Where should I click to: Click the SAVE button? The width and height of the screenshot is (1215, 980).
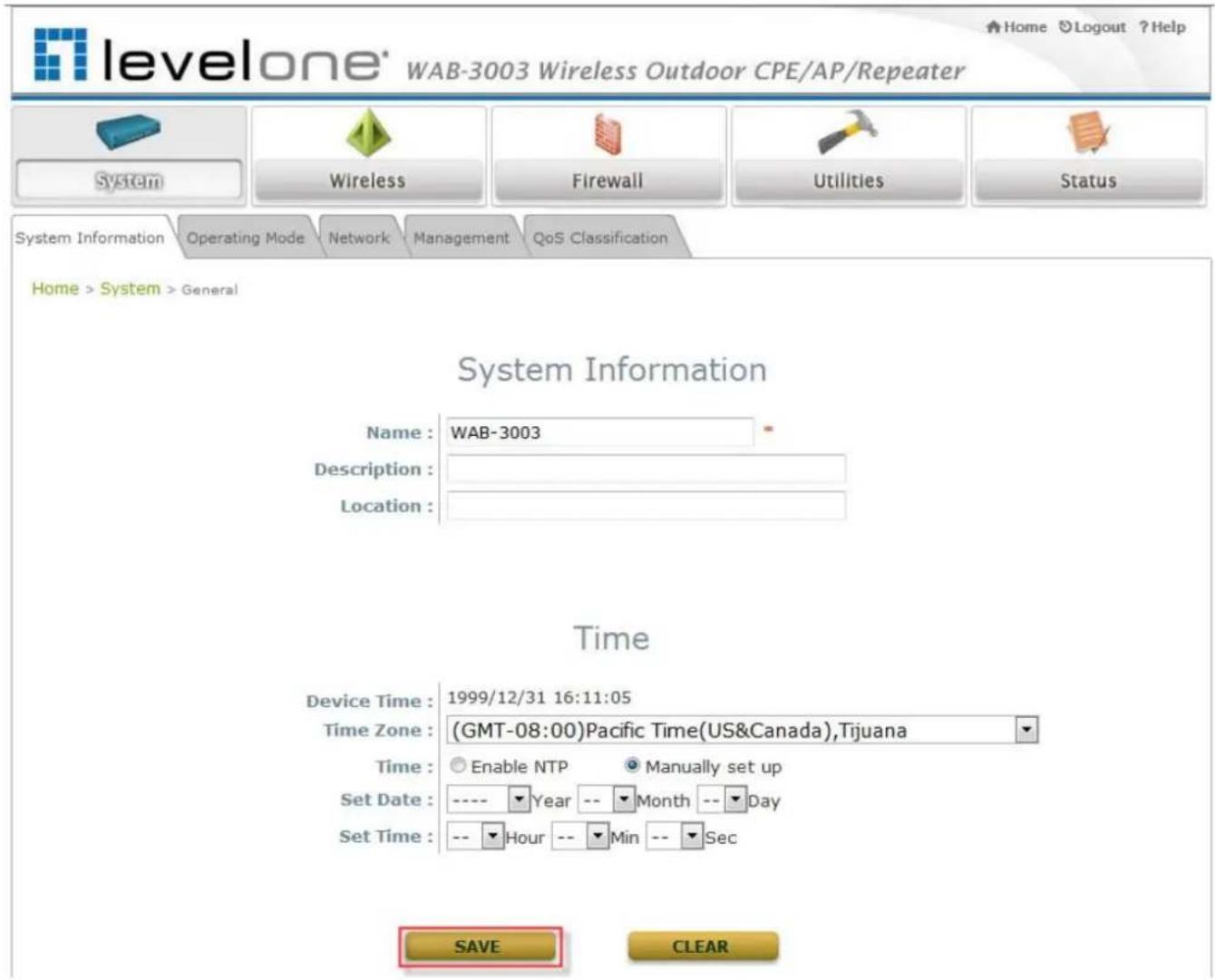480,946
